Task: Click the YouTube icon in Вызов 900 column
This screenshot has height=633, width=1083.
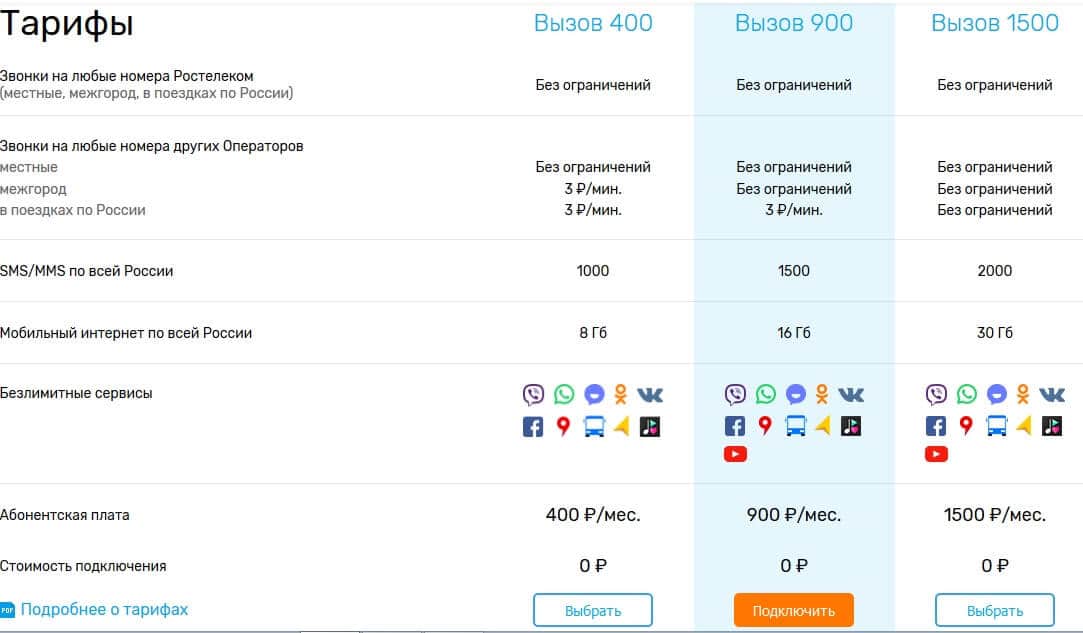Action: coord(735,454)
